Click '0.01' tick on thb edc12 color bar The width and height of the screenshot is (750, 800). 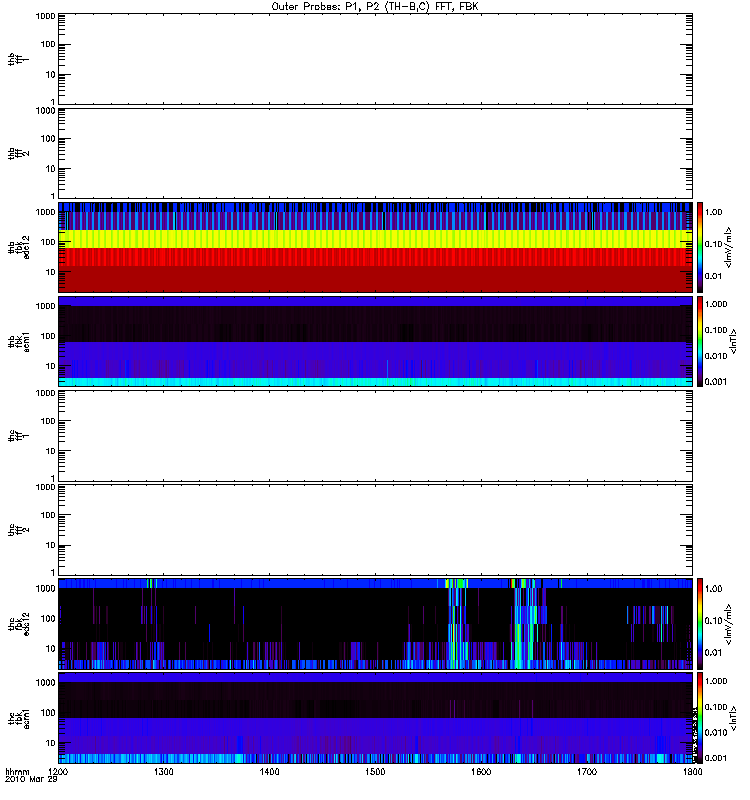pyautogui.click(x=713, y=276)
